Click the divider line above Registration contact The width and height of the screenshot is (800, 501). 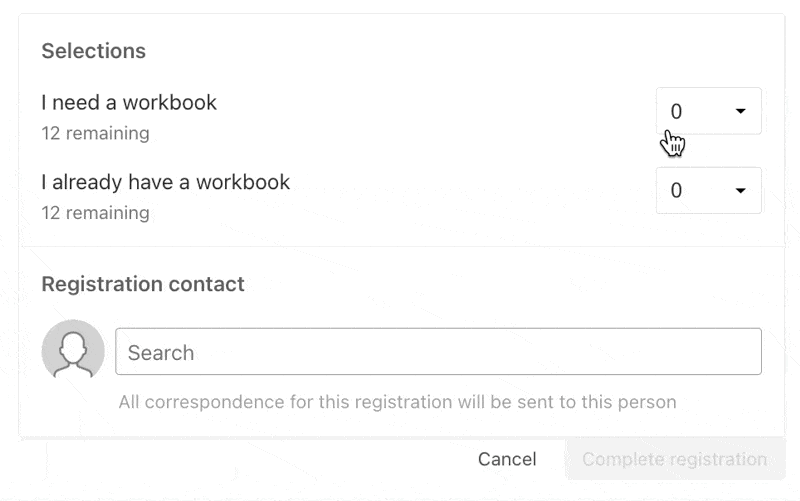[x=402, y=247]
